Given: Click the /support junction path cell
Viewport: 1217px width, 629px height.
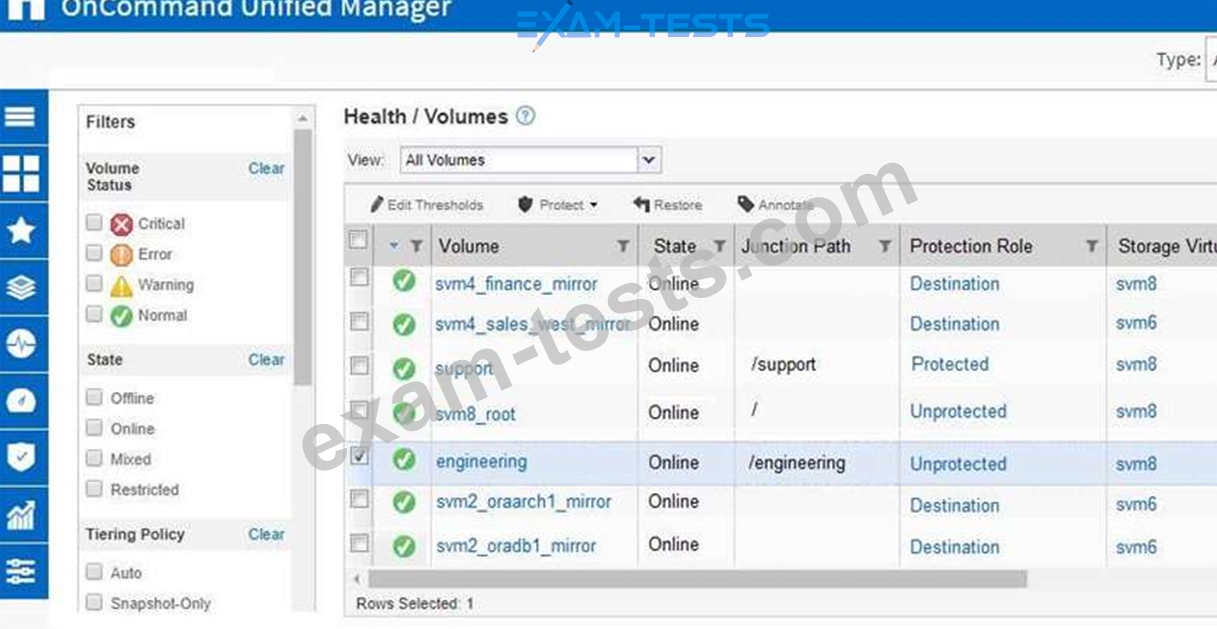Looking at the screenshot, I should click(x=783, y=365).
